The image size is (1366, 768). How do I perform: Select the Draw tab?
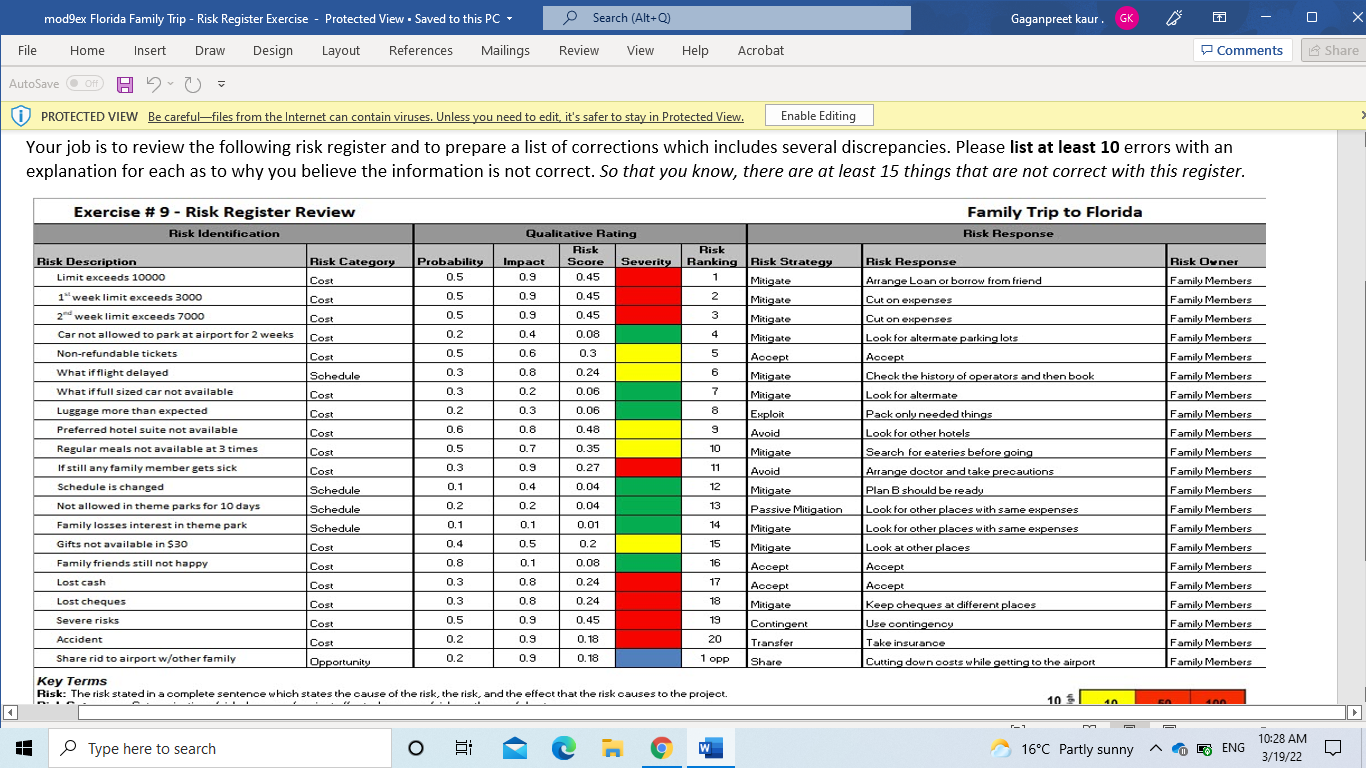click(210, 50)
